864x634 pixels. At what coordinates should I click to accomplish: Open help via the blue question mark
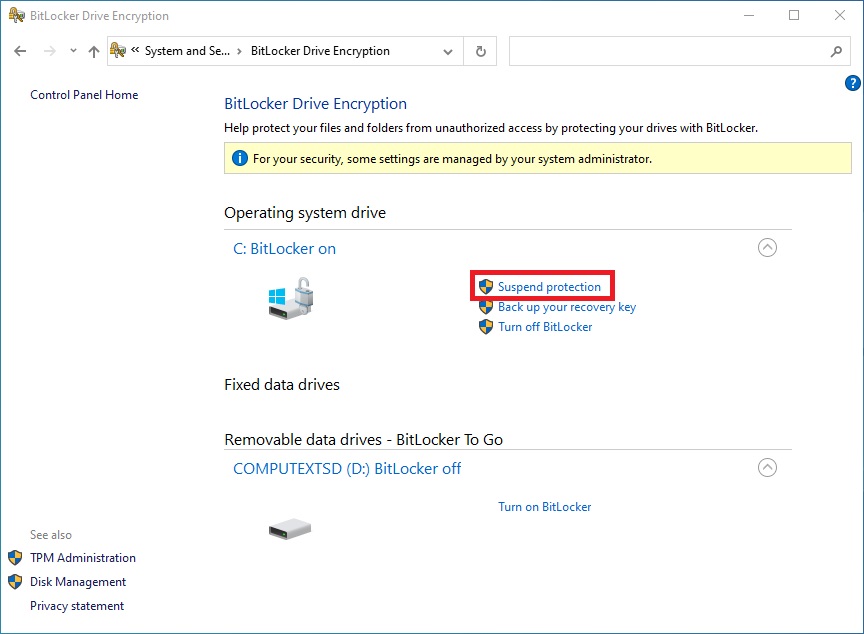tap(852, 83)
